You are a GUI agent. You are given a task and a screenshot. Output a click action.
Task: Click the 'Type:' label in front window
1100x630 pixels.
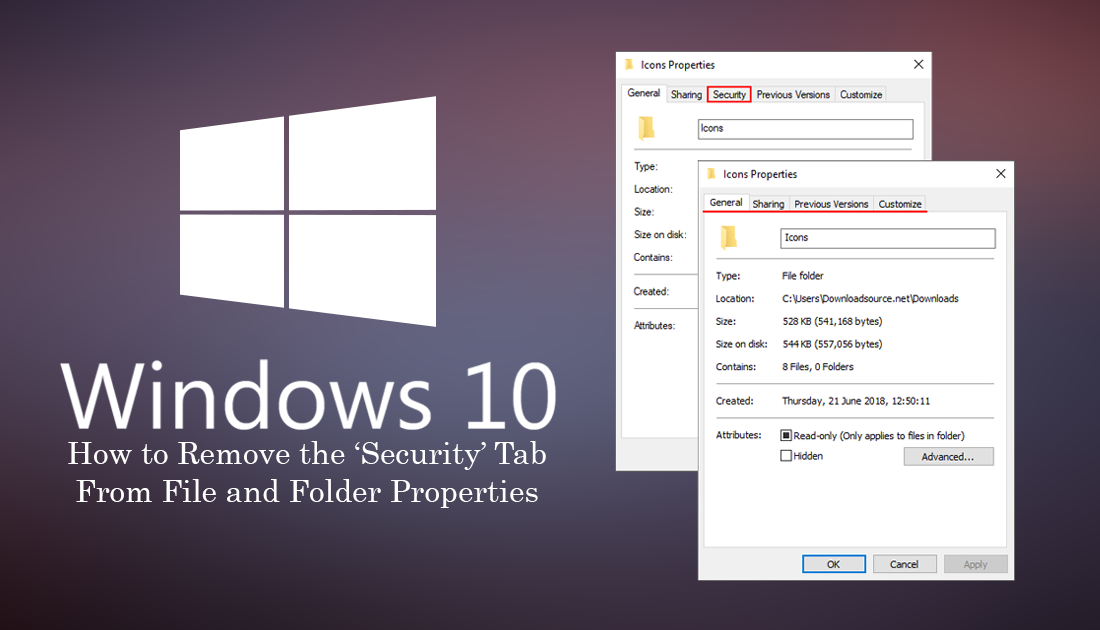click(x=728, y=276)
